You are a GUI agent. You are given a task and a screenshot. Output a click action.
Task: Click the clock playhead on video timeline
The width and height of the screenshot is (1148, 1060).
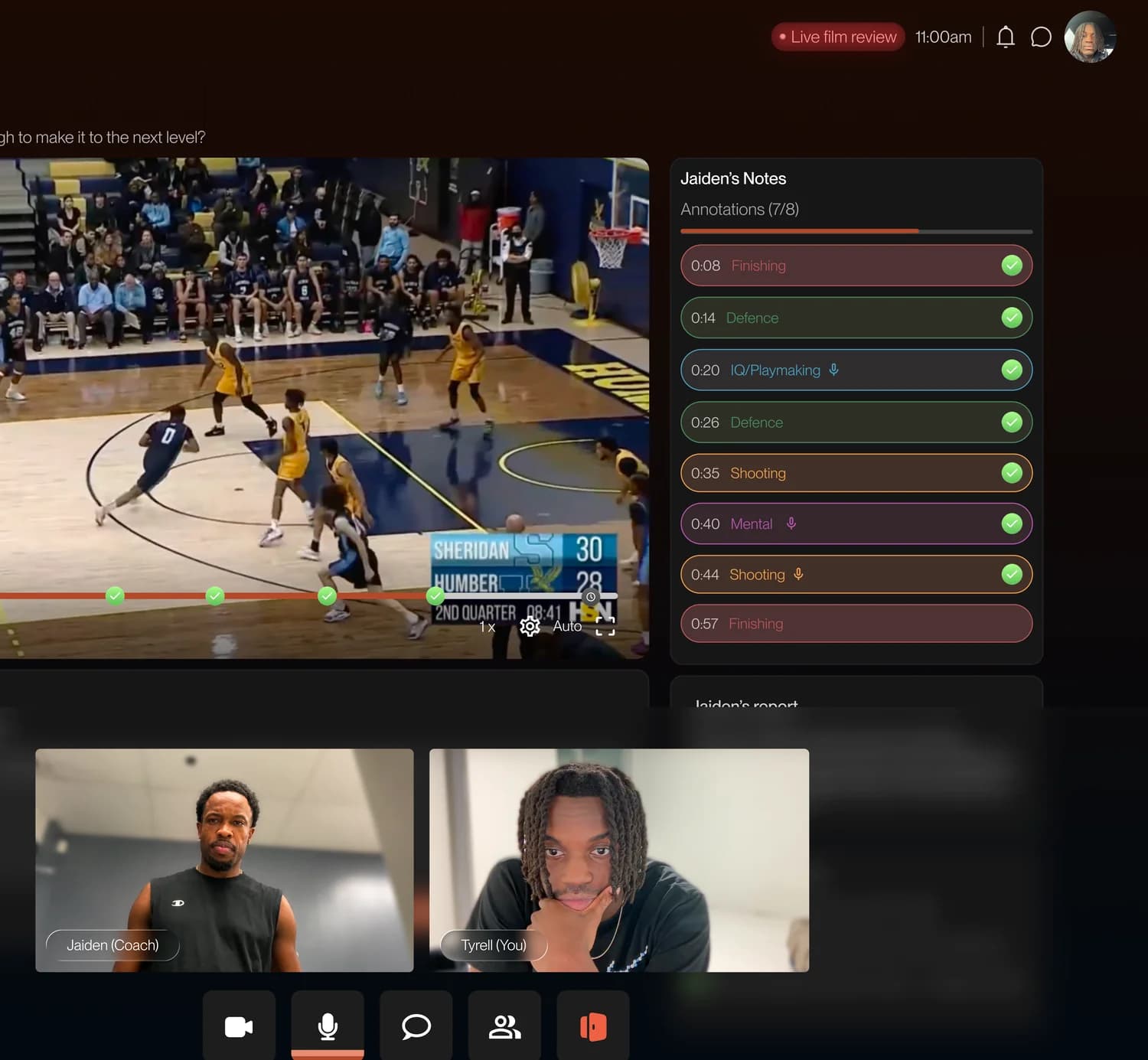591,597
